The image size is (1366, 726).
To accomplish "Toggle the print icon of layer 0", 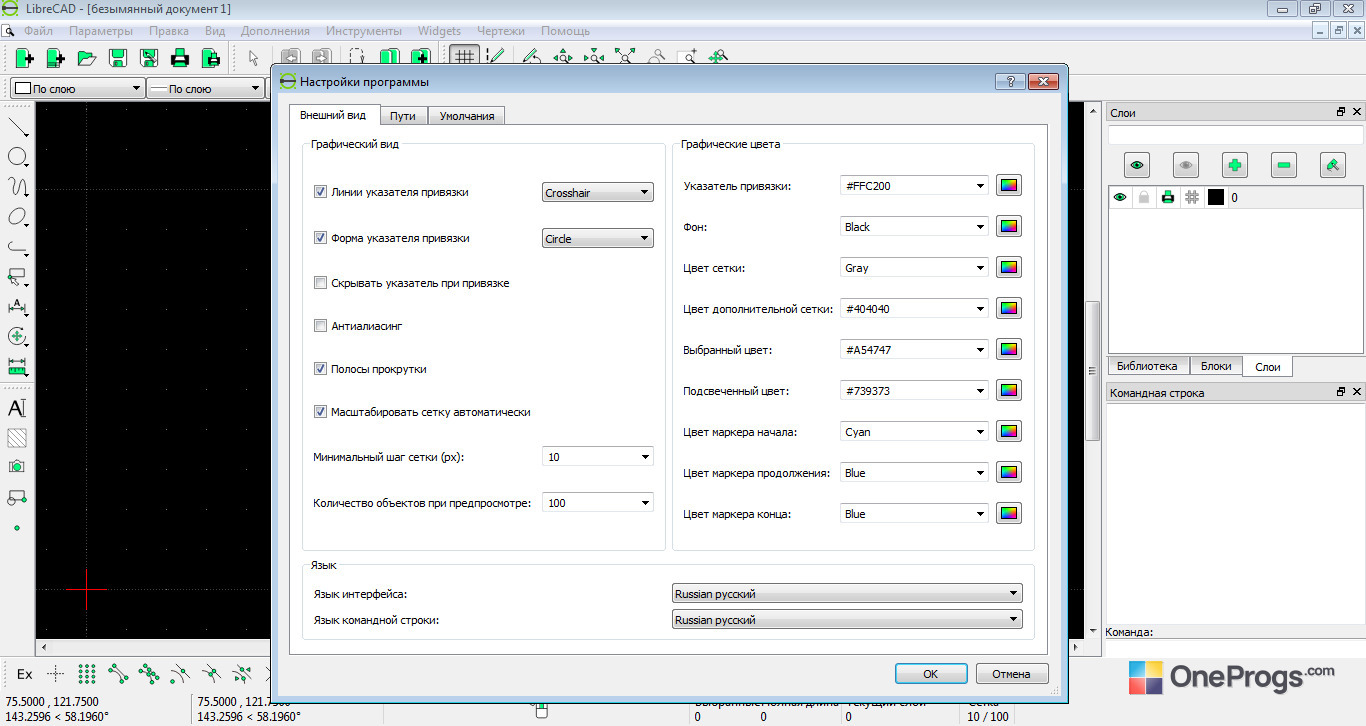I will pyautogui.click(x=1168, y=198).
